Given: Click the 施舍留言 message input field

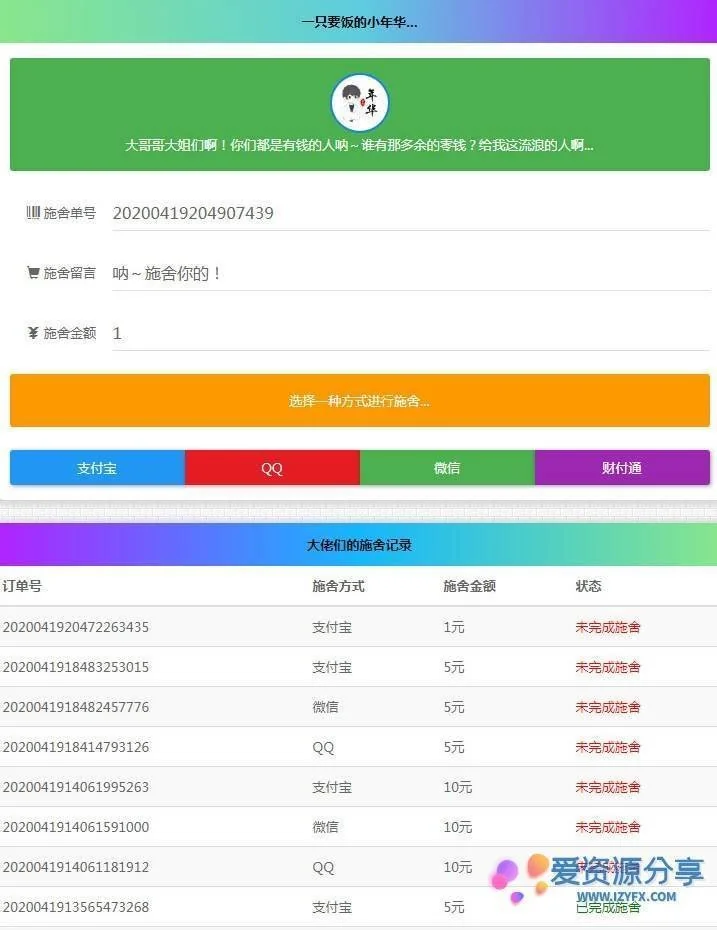Looking at the screenshot, I should [410, 273].
